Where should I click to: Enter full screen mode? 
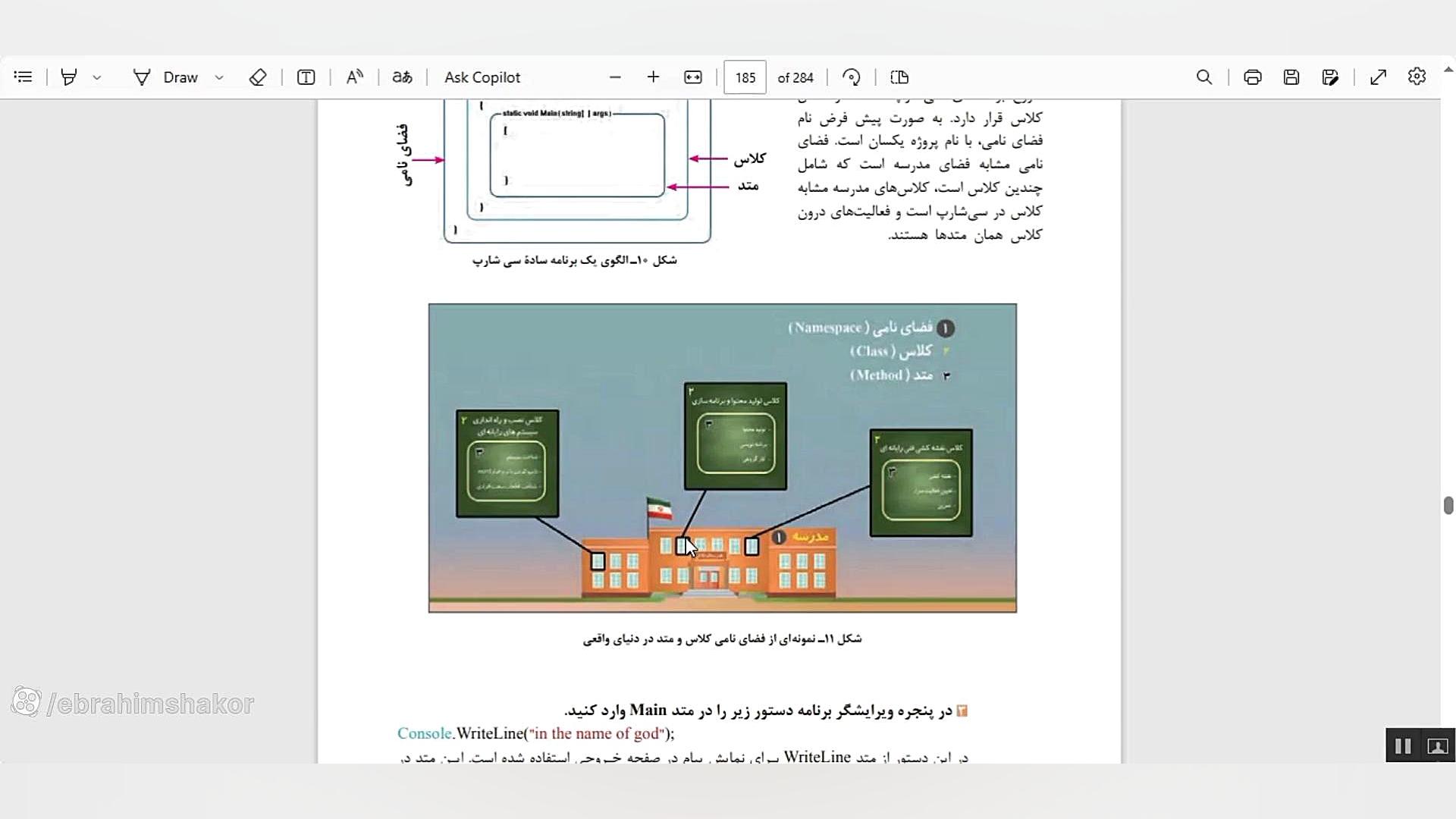1379,77
